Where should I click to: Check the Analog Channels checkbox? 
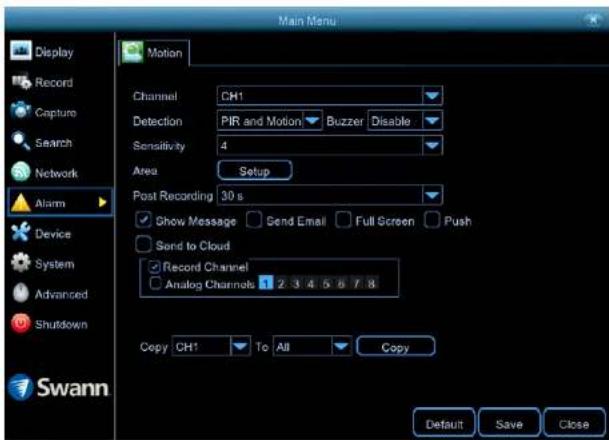pyautogui.click(x=155, y=283)
